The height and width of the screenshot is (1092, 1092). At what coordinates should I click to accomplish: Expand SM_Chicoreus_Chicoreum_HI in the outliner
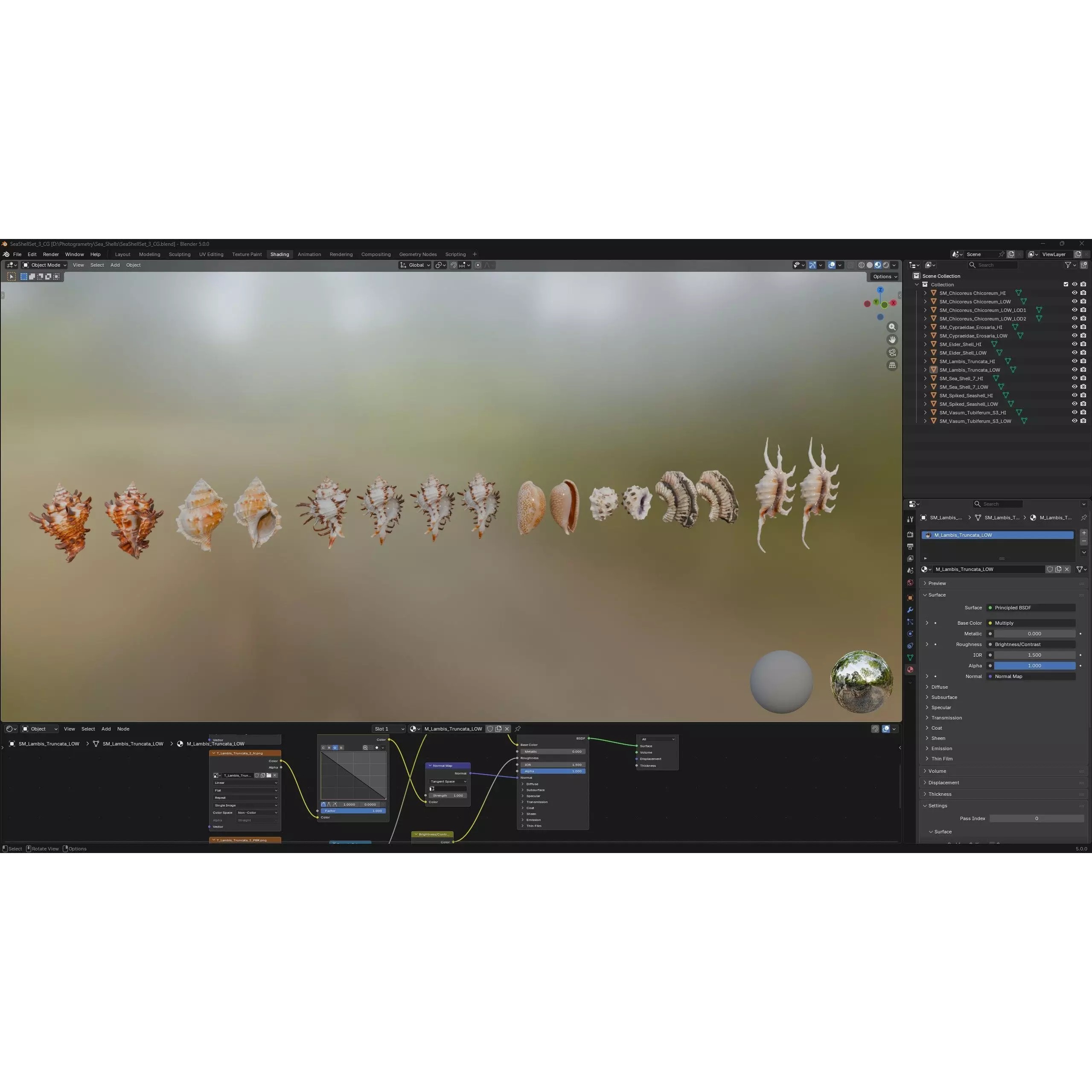(x=925, y=293)
